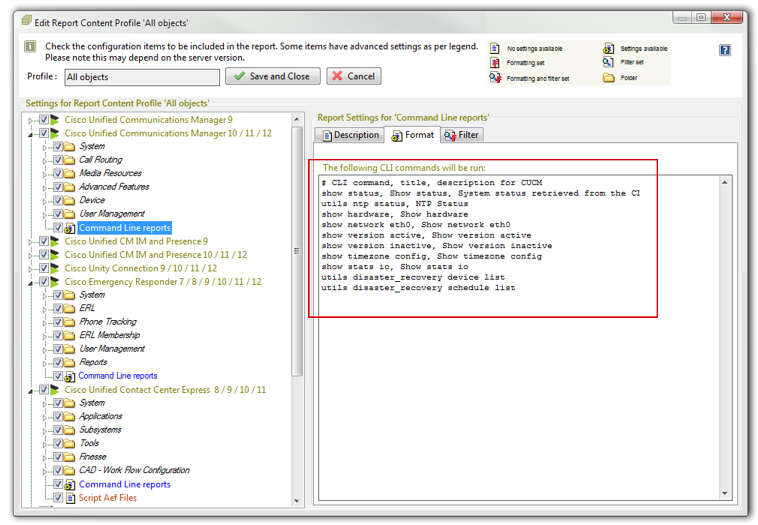
Task: Click the ERL folder icon
Action: (x=70, y=308)
